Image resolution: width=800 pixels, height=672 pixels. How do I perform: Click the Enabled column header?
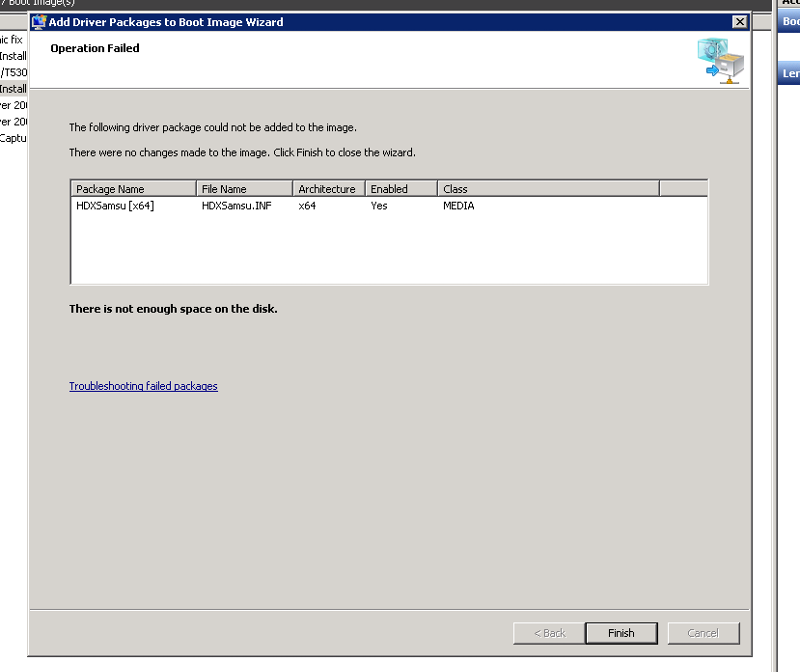401,189
